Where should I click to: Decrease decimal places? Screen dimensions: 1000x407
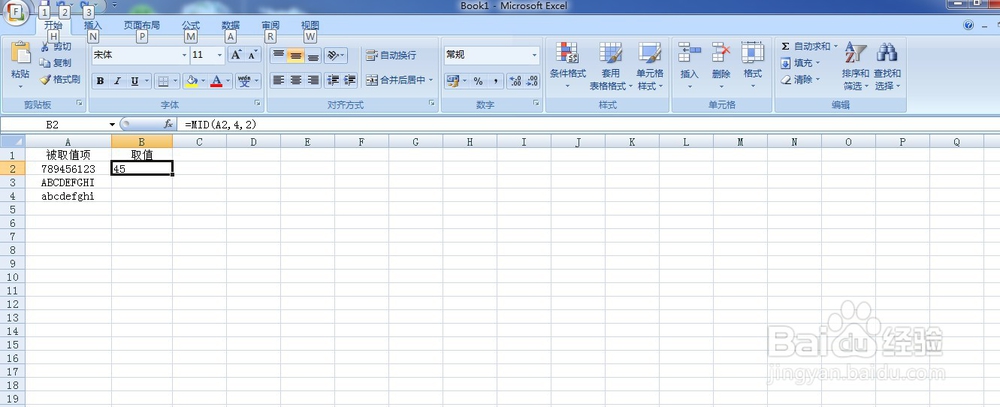(x=532, y=81)
